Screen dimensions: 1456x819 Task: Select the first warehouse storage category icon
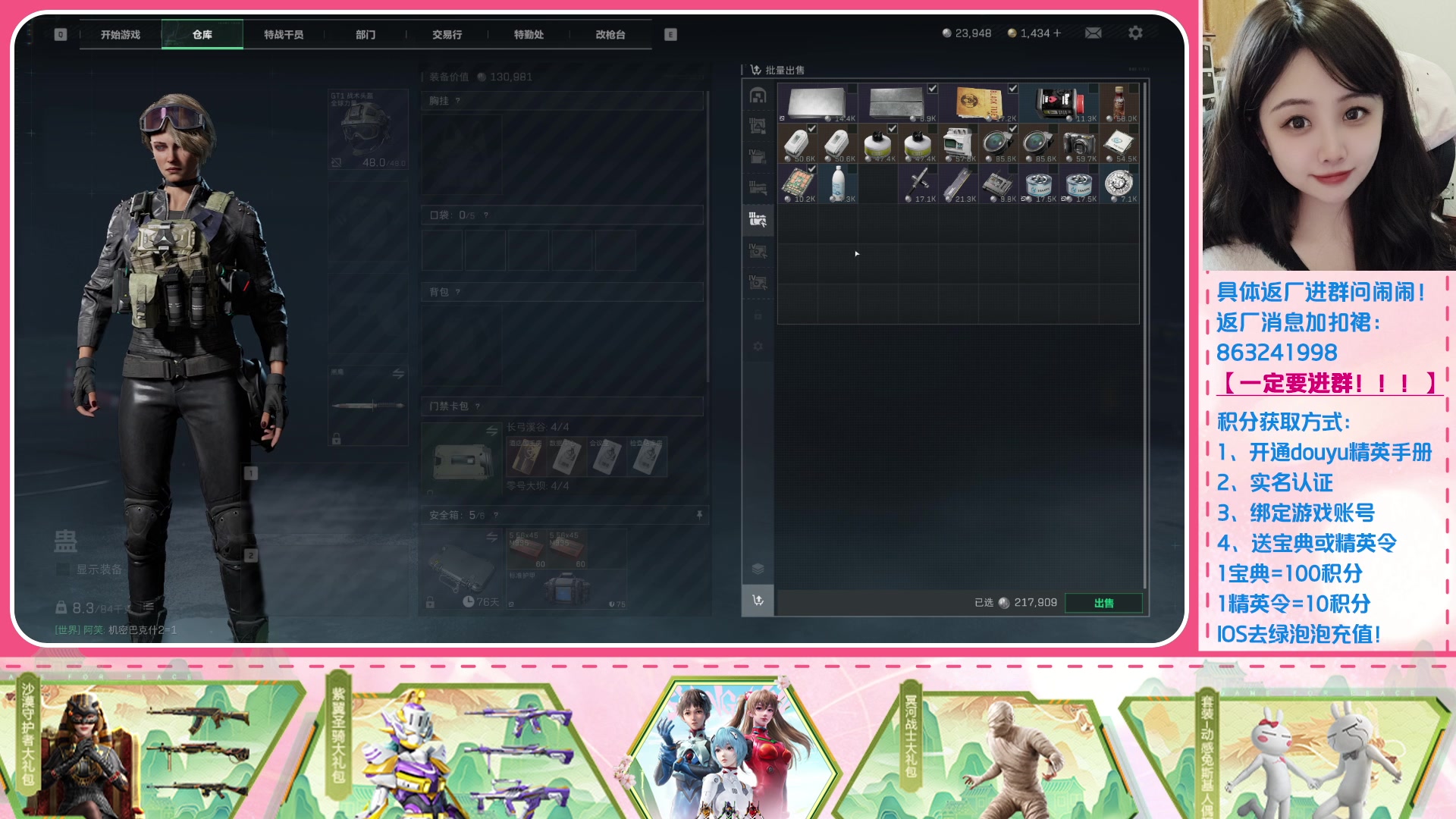758,96
